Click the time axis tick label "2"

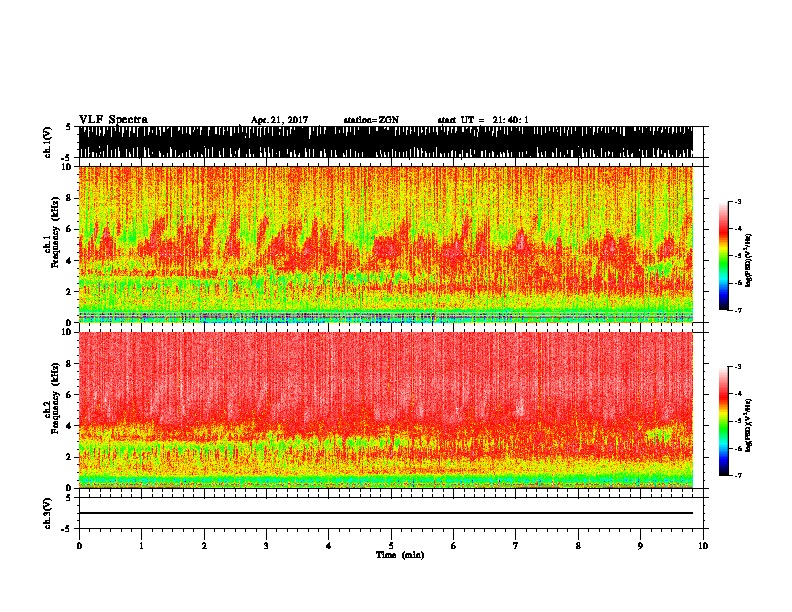pos(204,545)
